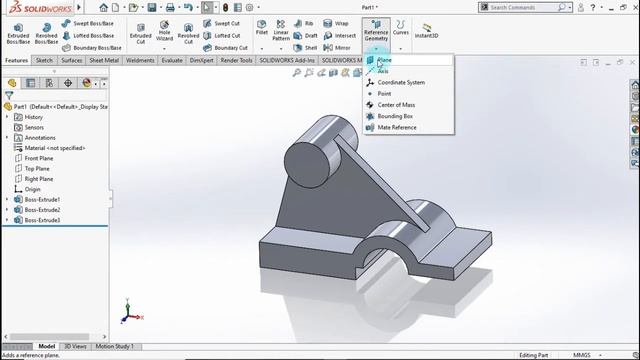The image size is (640, 360).
Task: Open the FeatureManager design tree tab
Action: click(x=12, y=83)
